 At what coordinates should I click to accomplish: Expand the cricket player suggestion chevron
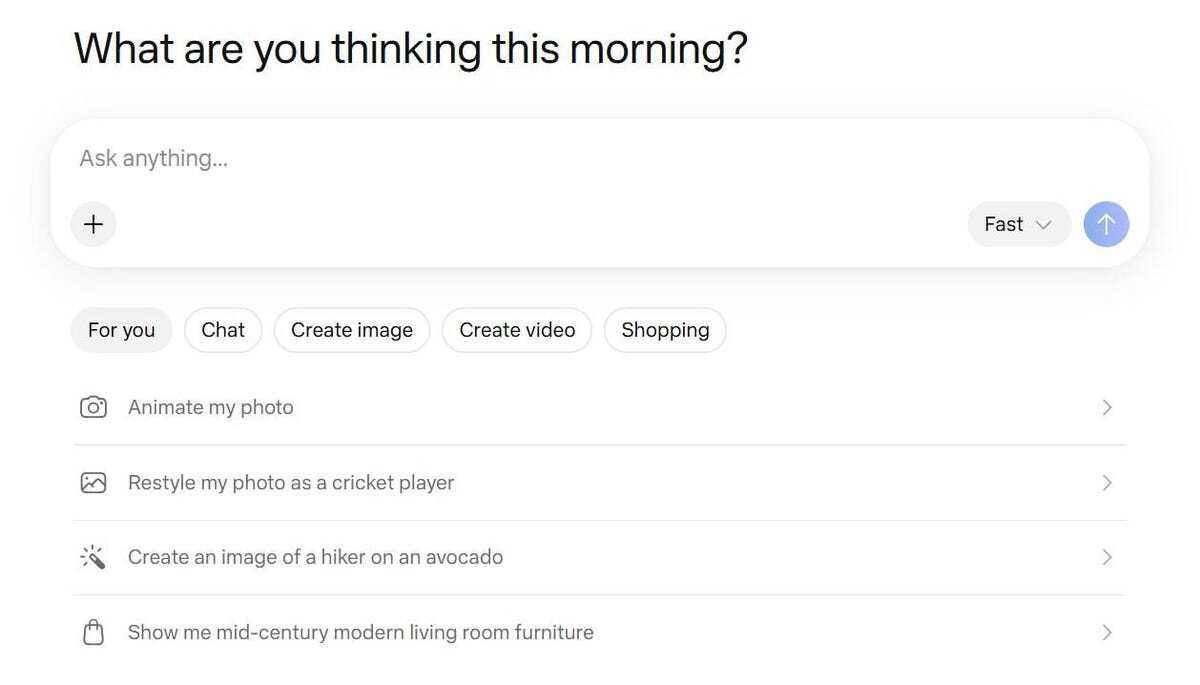(1106, 481)
